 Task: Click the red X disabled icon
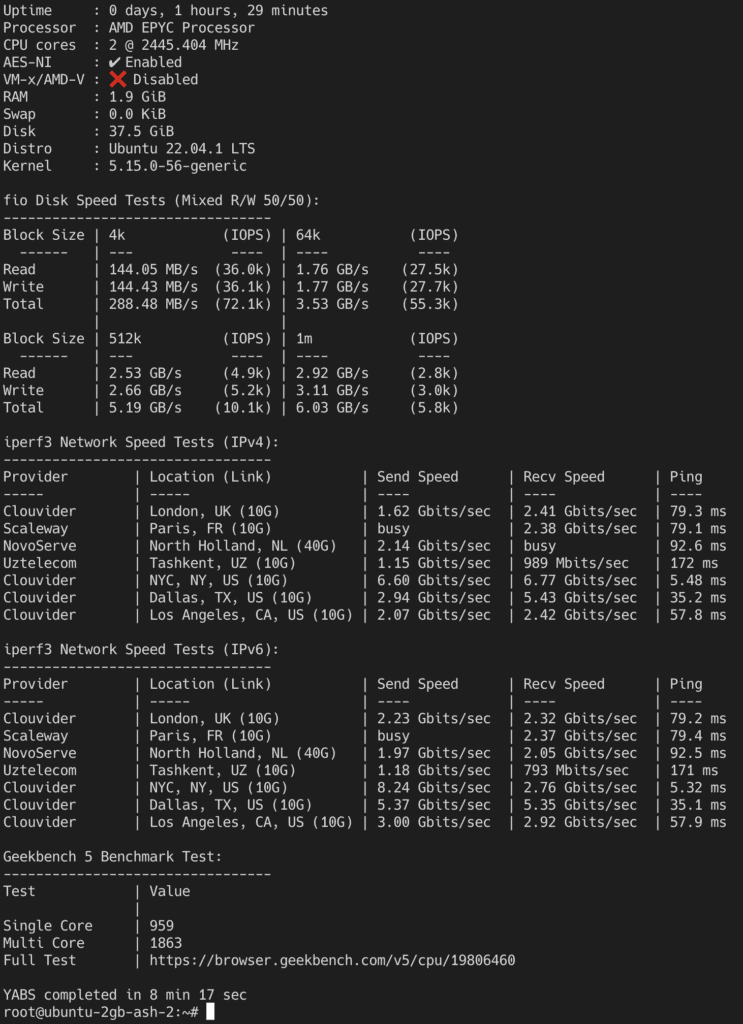pyautogui.click(x=118, y=79)
